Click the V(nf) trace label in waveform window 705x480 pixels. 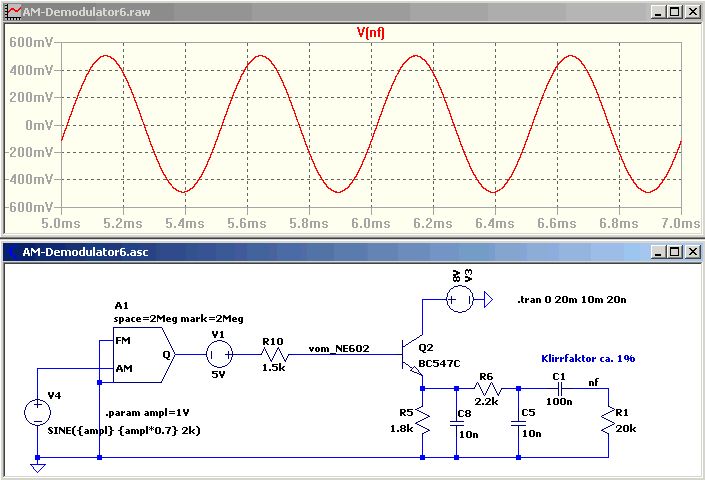coord(370,33)
